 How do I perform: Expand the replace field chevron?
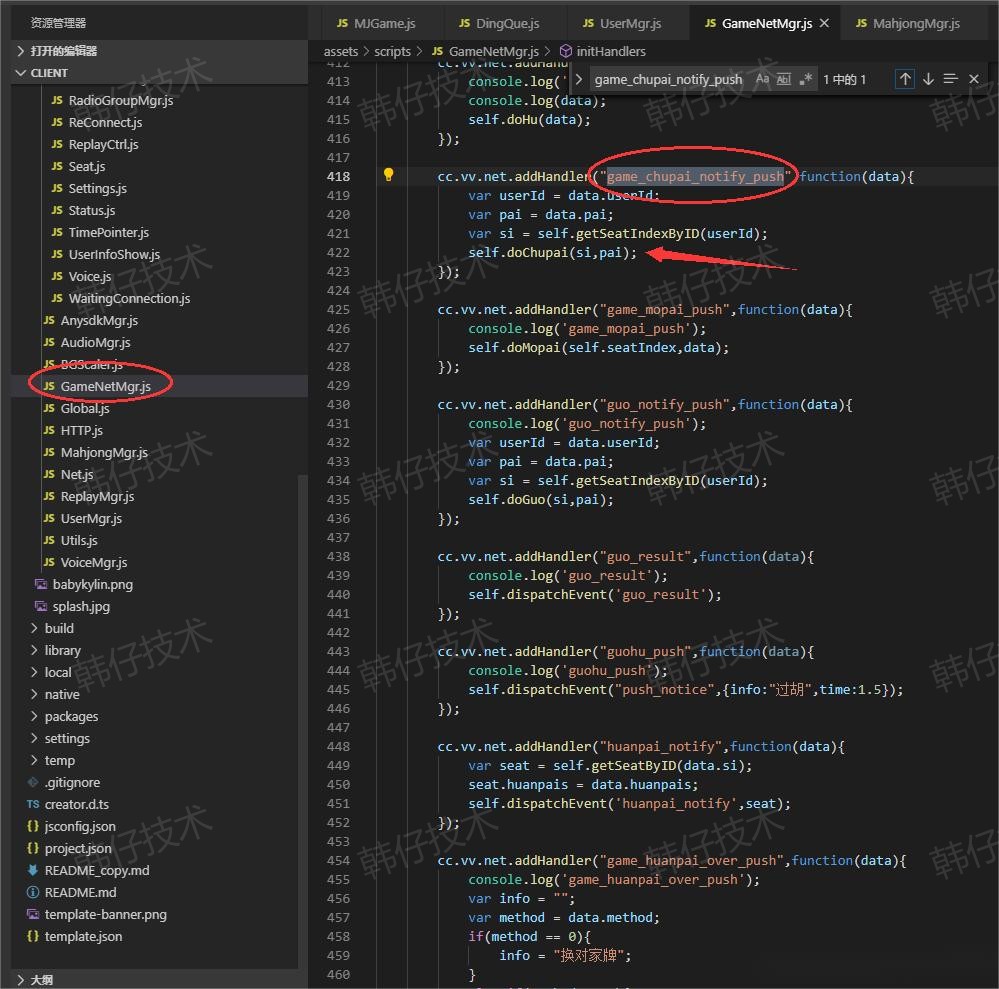579,79
